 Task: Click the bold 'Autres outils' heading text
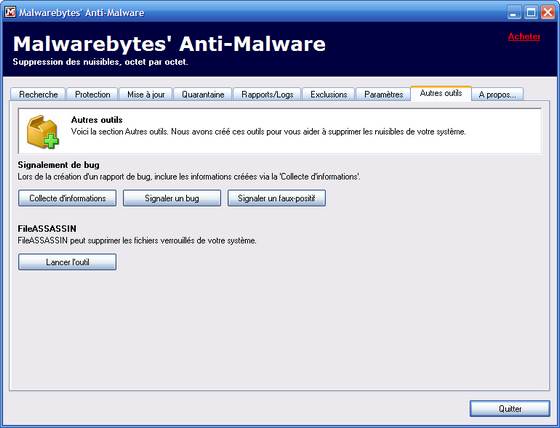97,120
